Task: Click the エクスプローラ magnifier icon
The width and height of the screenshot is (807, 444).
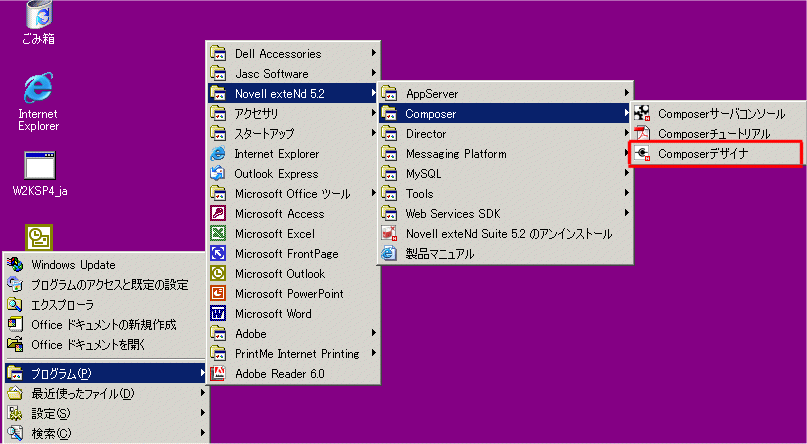Action: pyautogui.click(x=15, y=305)
